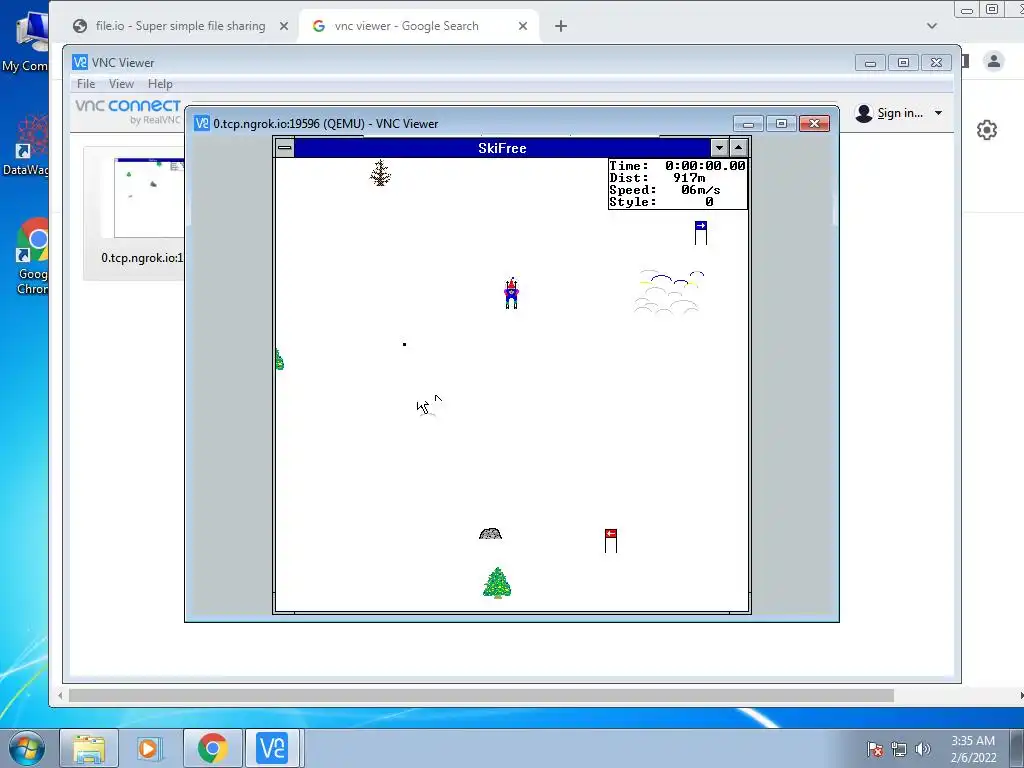Click the VNC icon in QEMU session title
The image size is (1024, 768).
click(x=202, y=123)
